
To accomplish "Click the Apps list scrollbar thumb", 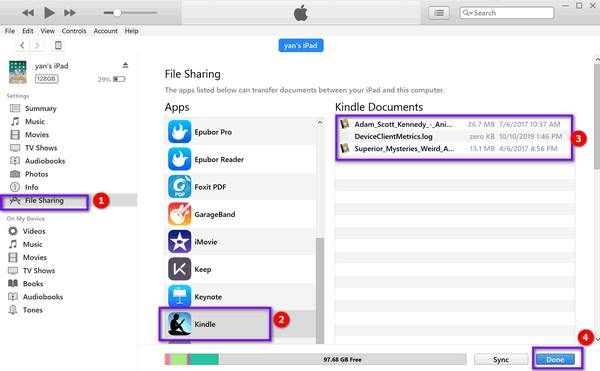I will [320, 290].
